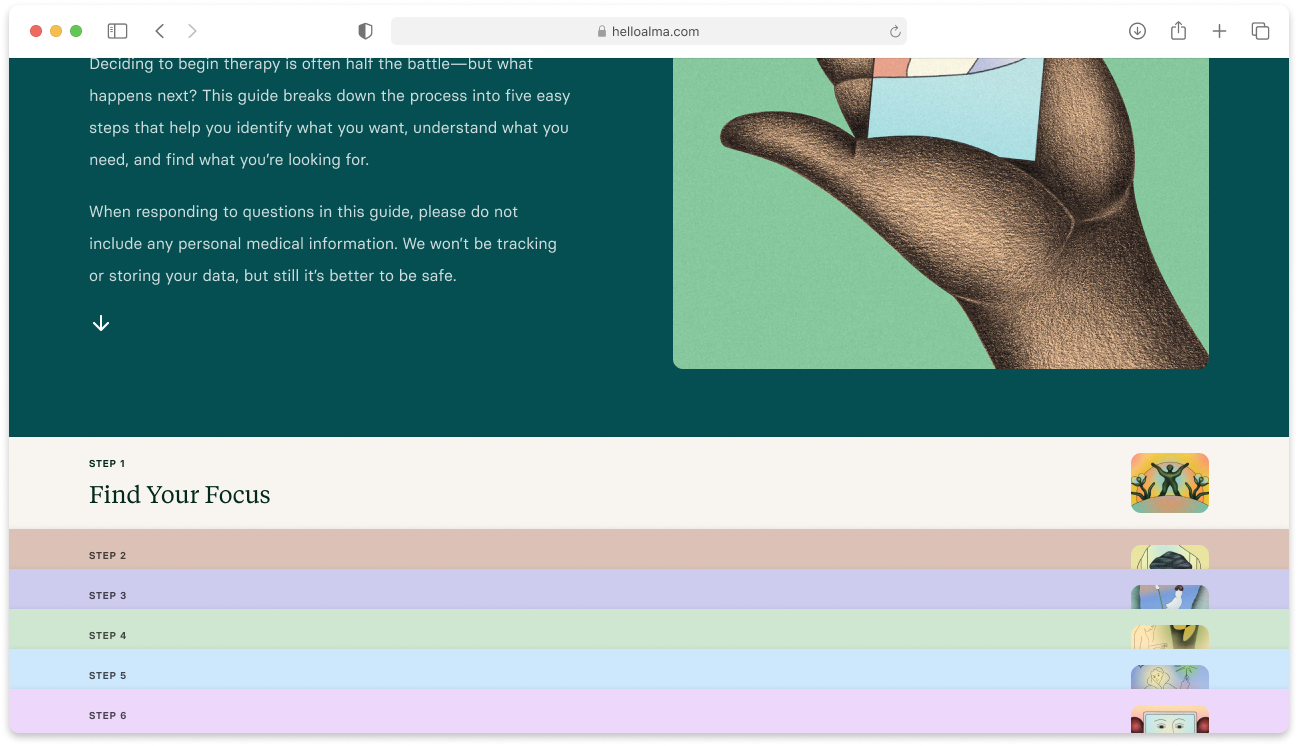This screenshot has height=746, width=1298.
Task: Click the Step 5 thumbnail illustration
Action: (x=1170, y=677)
